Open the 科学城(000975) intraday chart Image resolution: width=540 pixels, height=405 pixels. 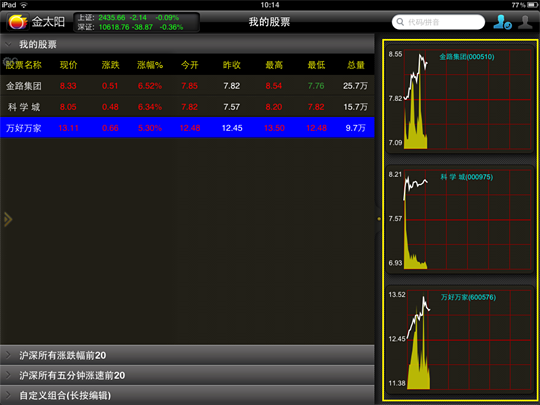[x=459, y=219]
